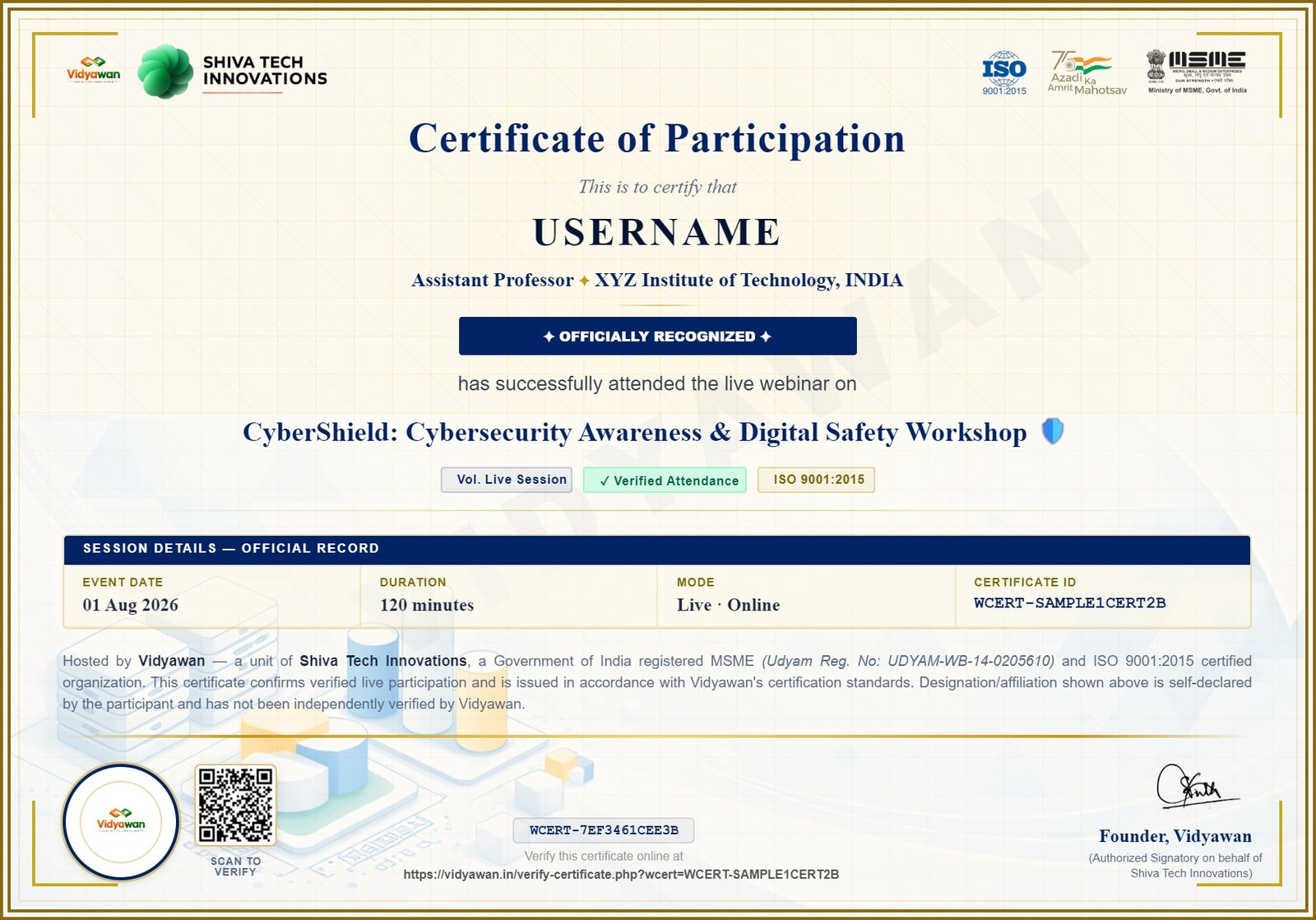Click the 'This is to certify that' line
The image size is (1316, 920).
(657, 187)
